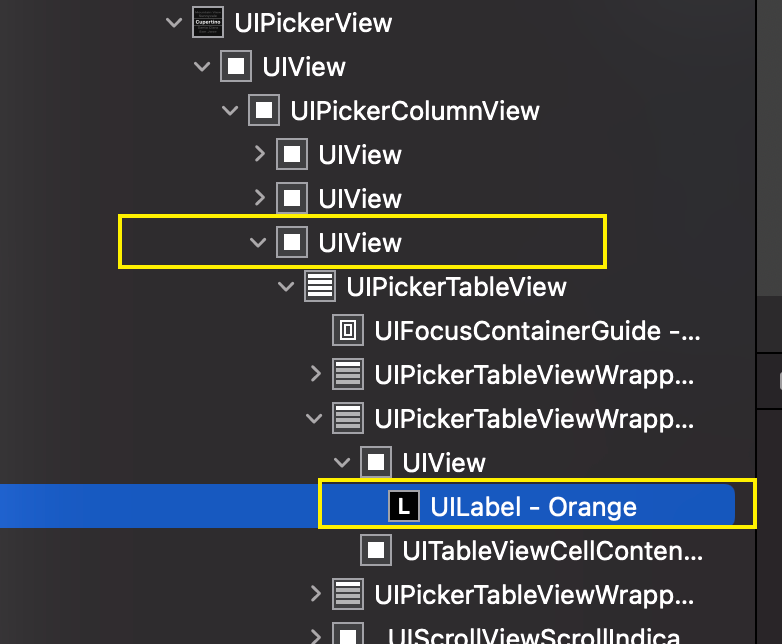The height and width of the screenshot is (644, 782).
Task: Expand the first collapsed UIView under UIPickerColumnView
Action: pos(260,154)
